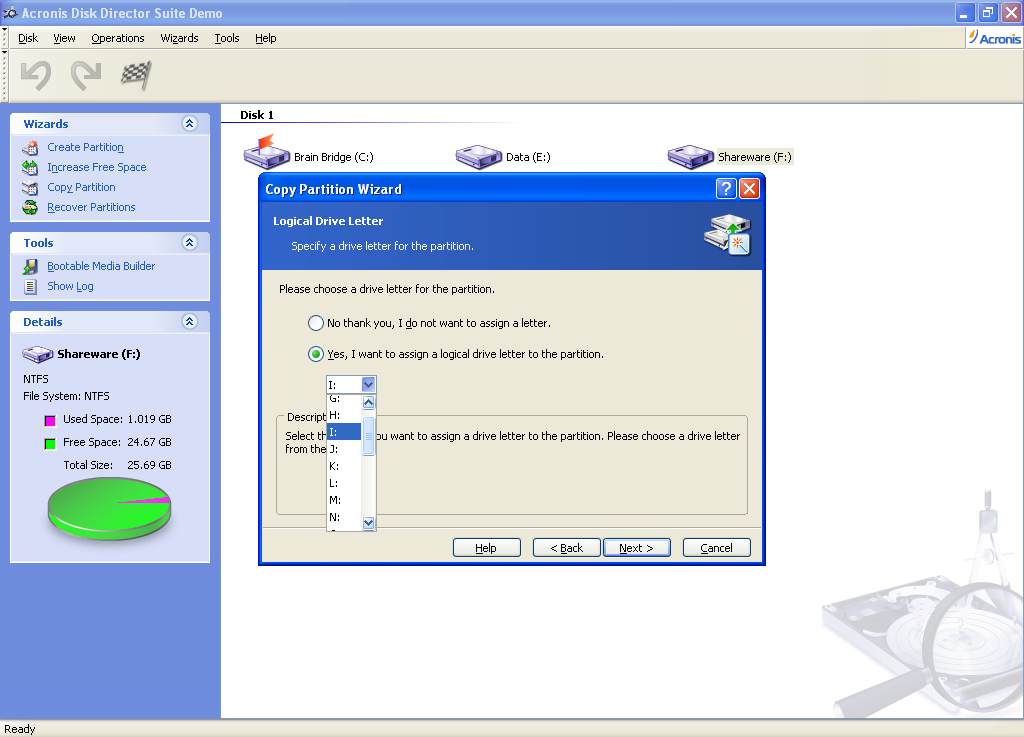Cancel the Copy Partition Wizard
The width and height of the screenshot is (1024, 737).
pos(716,548)
